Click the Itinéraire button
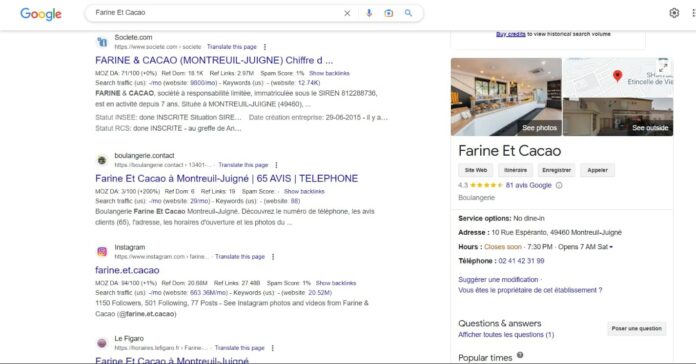 (x=515, y=170)
